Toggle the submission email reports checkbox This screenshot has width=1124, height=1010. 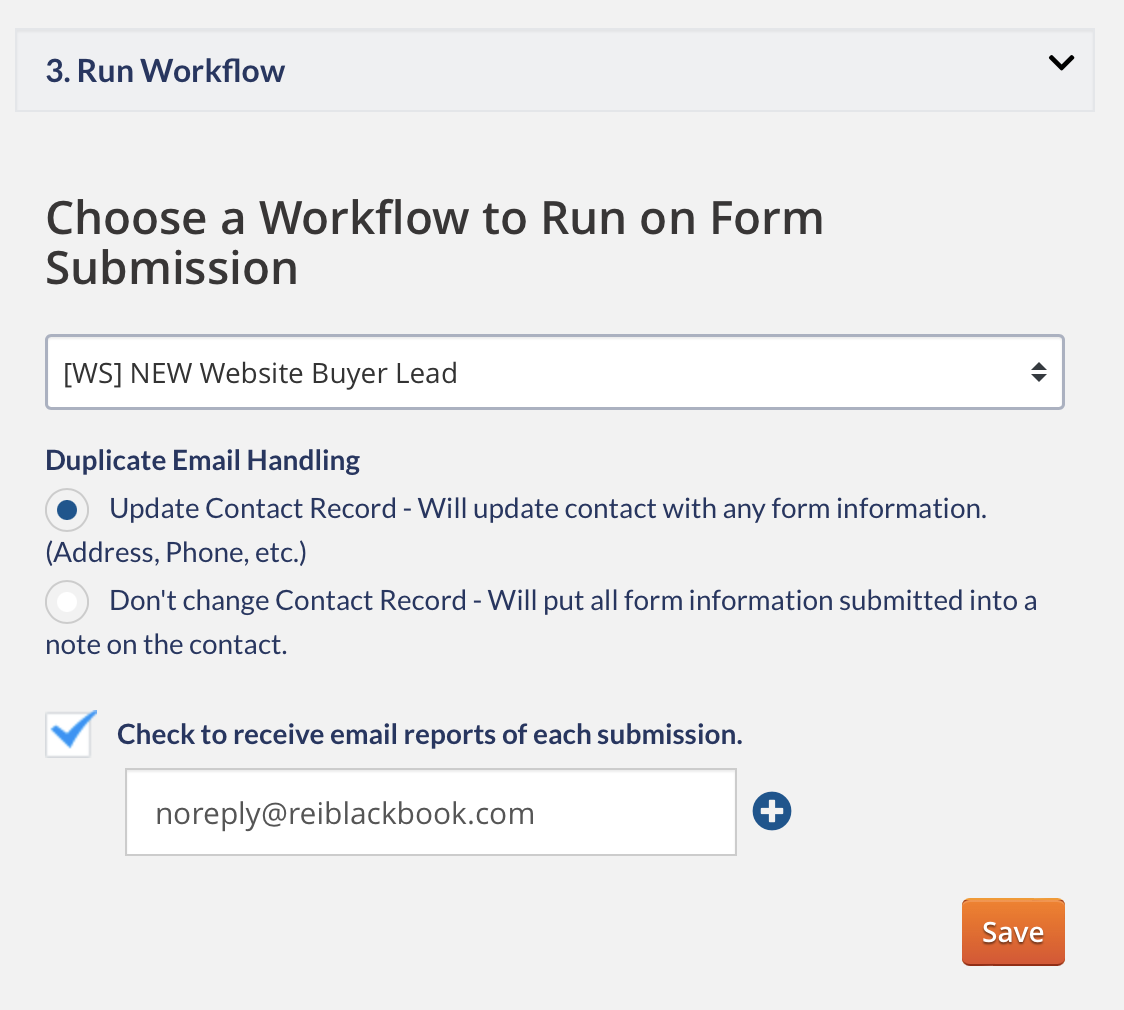pyautogui.click(x=69, y=733)
